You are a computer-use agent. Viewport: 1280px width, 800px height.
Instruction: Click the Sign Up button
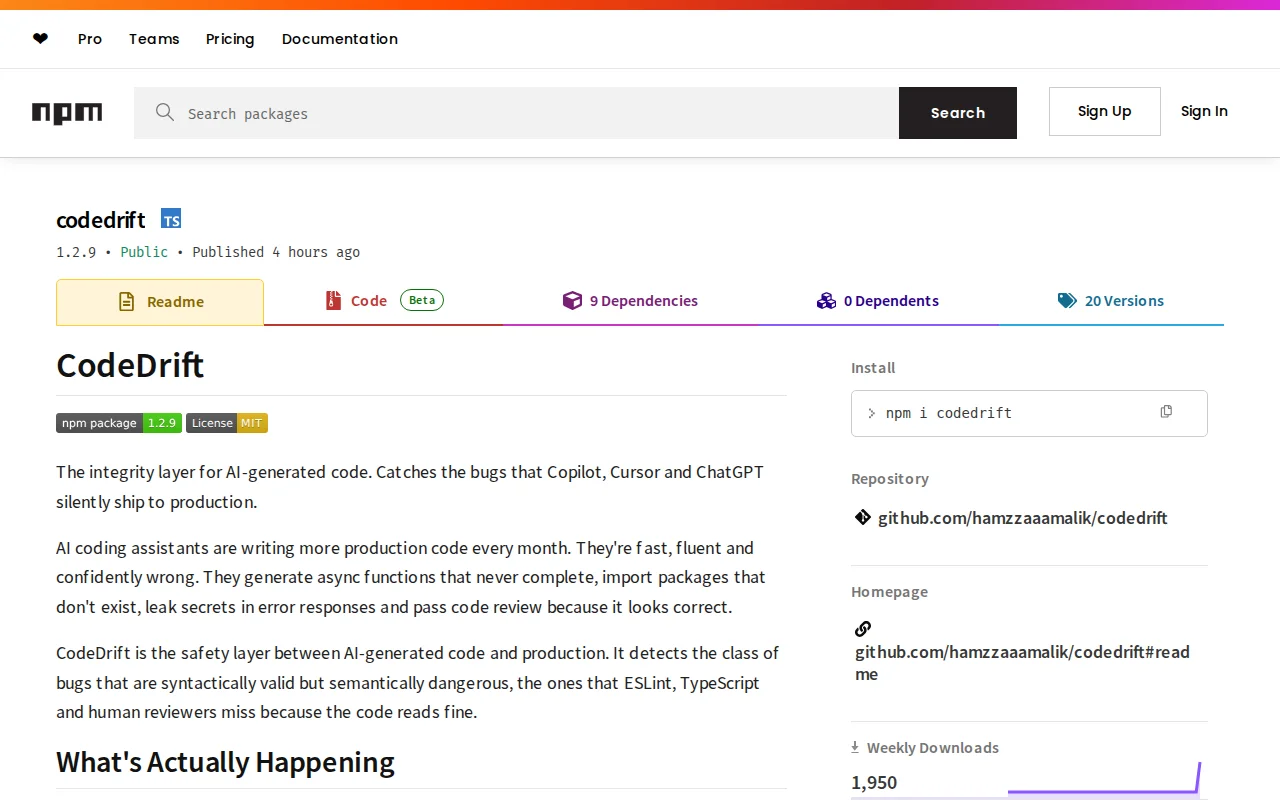point(1105,111)
